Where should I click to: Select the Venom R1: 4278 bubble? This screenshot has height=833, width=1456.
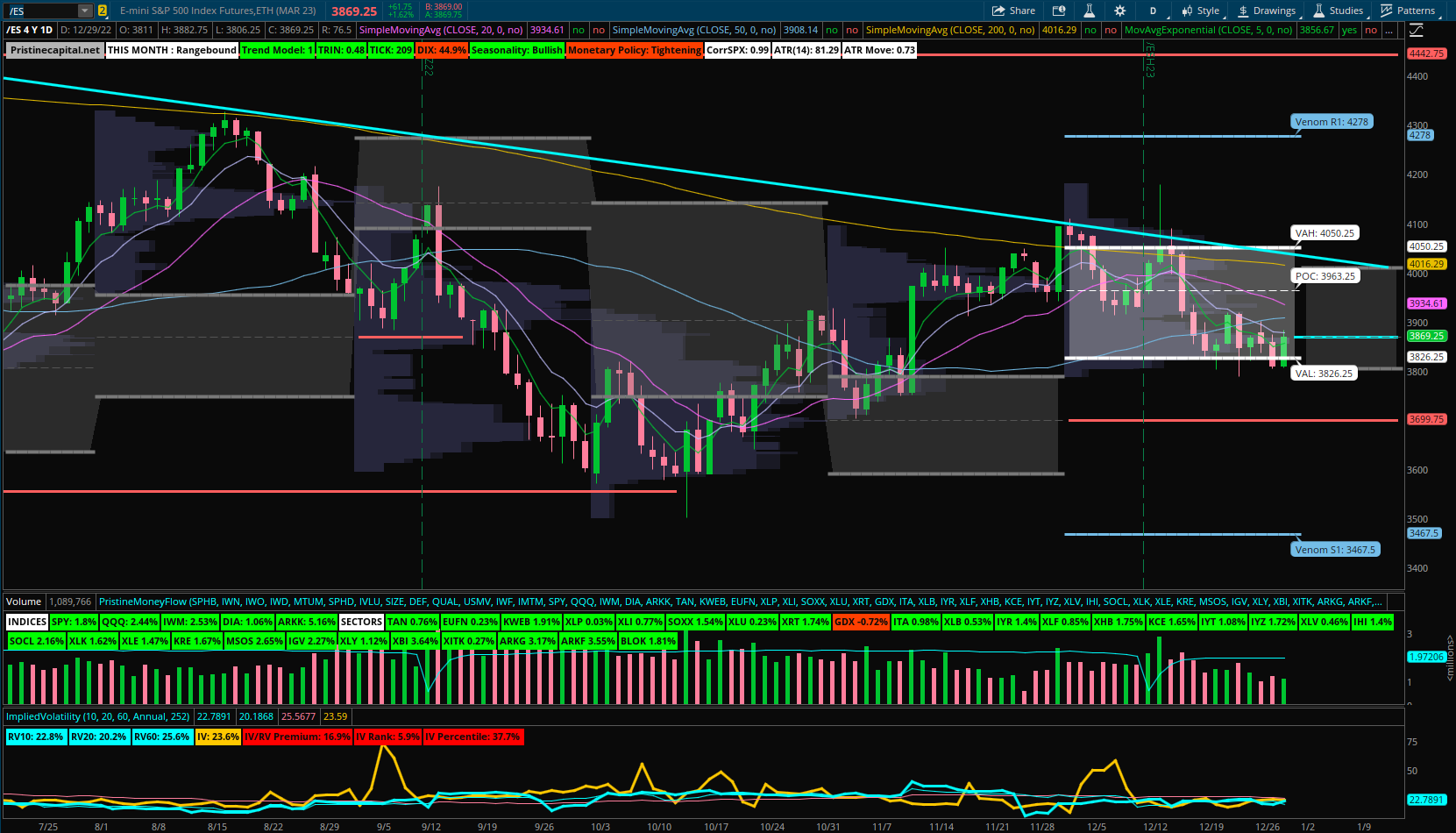coord(1332,122)
